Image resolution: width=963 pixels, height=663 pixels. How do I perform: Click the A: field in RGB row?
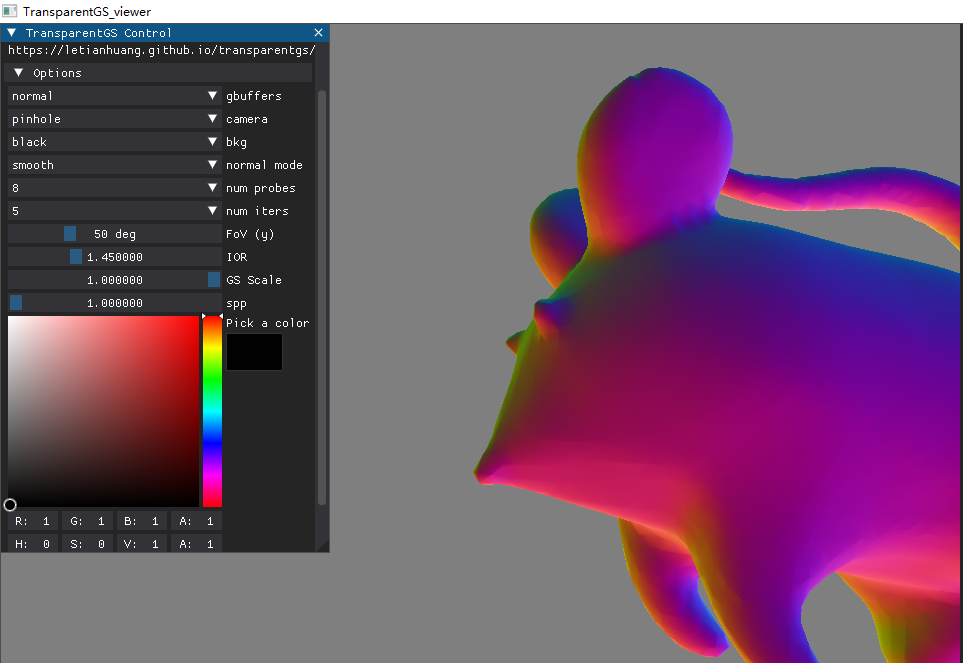pos(197,521)
